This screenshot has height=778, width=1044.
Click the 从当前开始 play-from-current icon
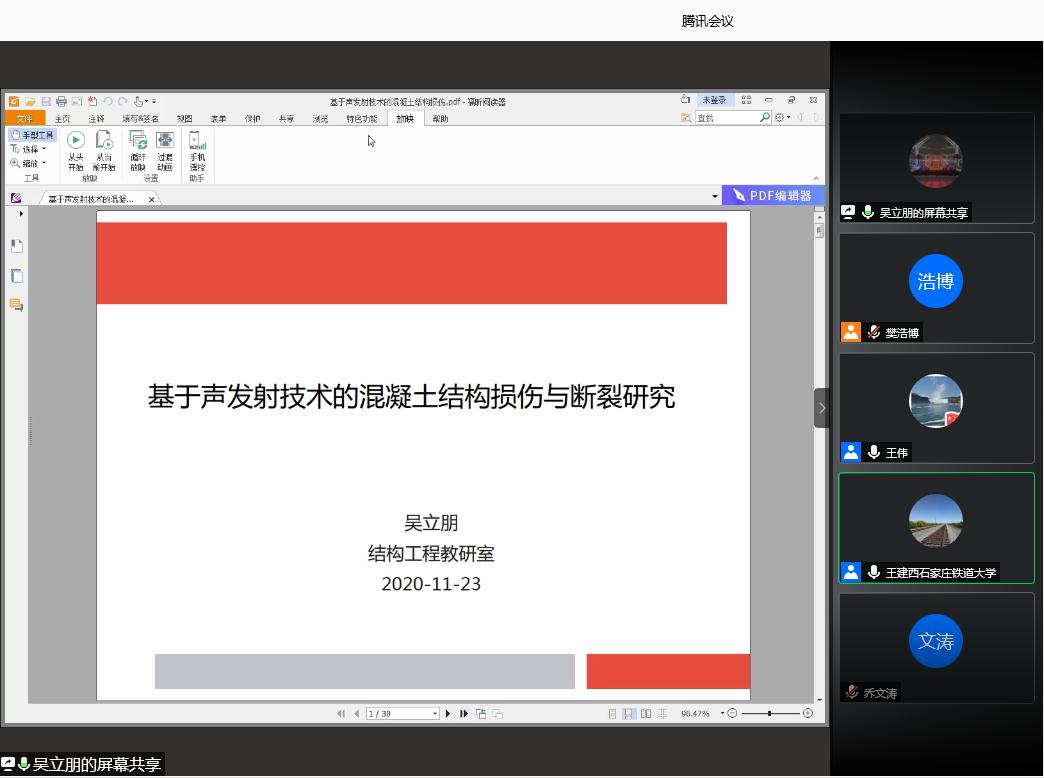pos(104,142)
